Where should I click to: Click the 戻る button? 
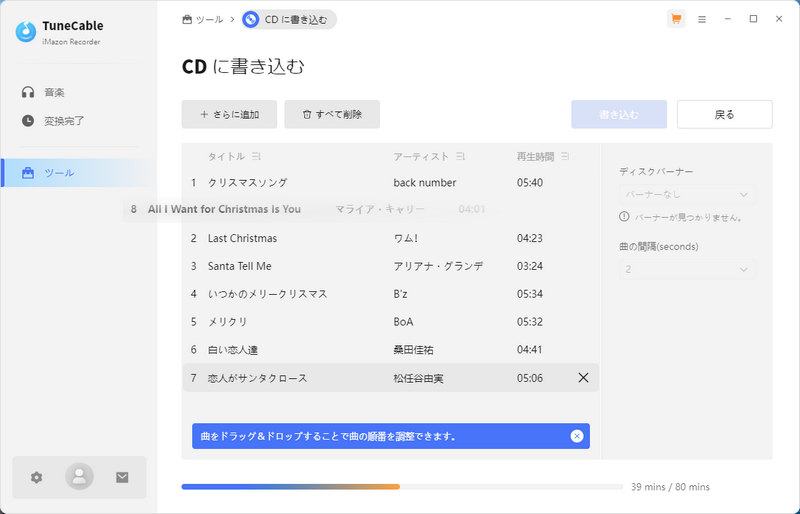click(724, 114)
